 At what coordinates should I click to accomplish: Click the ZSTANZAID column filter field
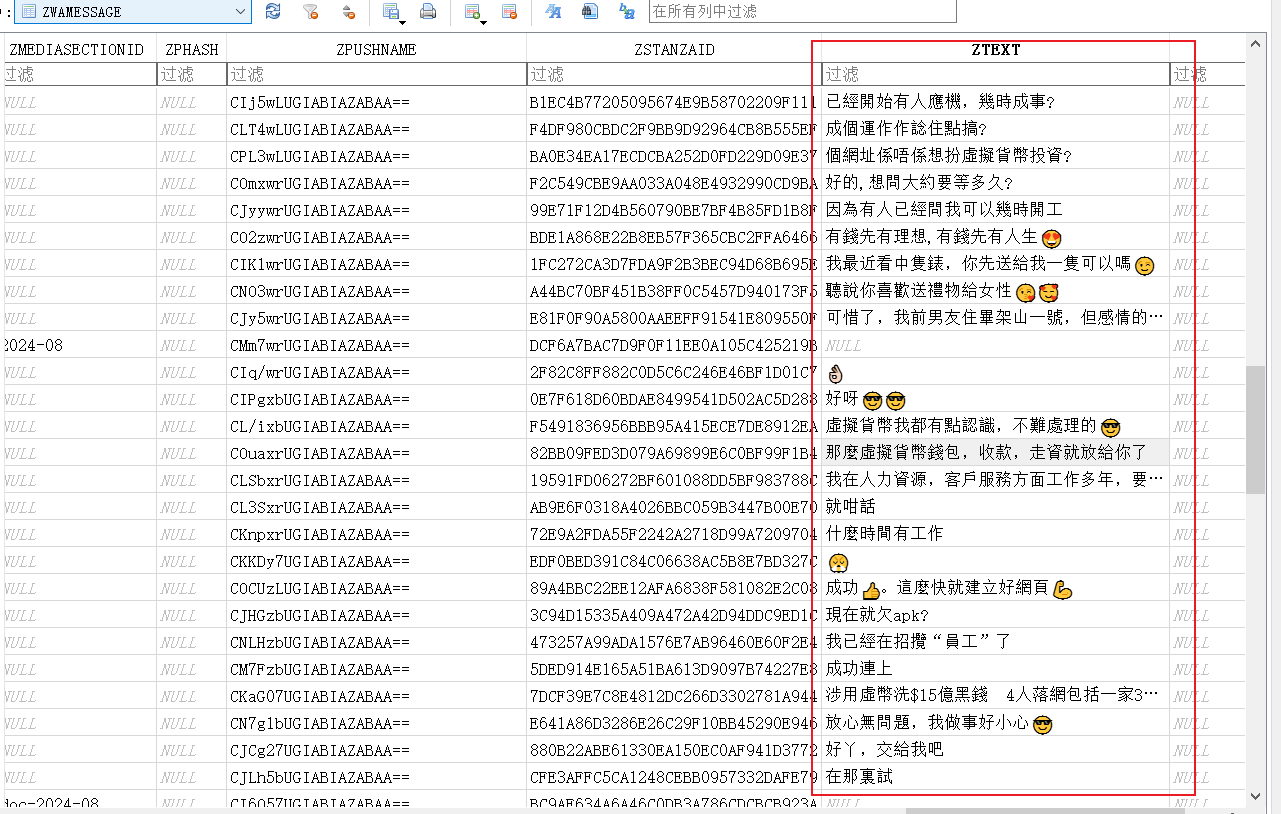tap(674, 74)
